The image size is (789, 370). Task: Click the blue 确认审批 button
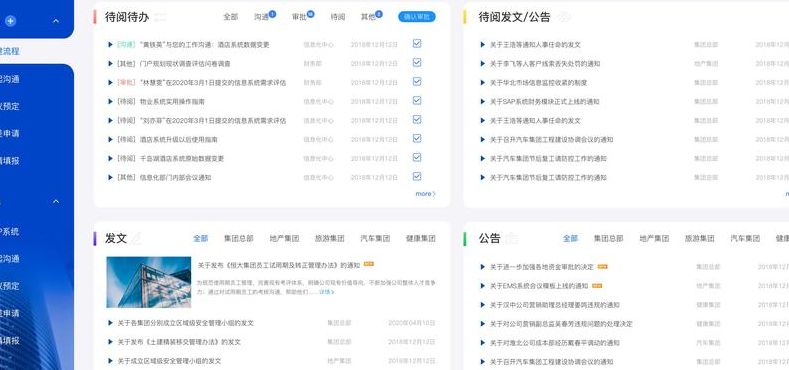[x=417, y=17]
